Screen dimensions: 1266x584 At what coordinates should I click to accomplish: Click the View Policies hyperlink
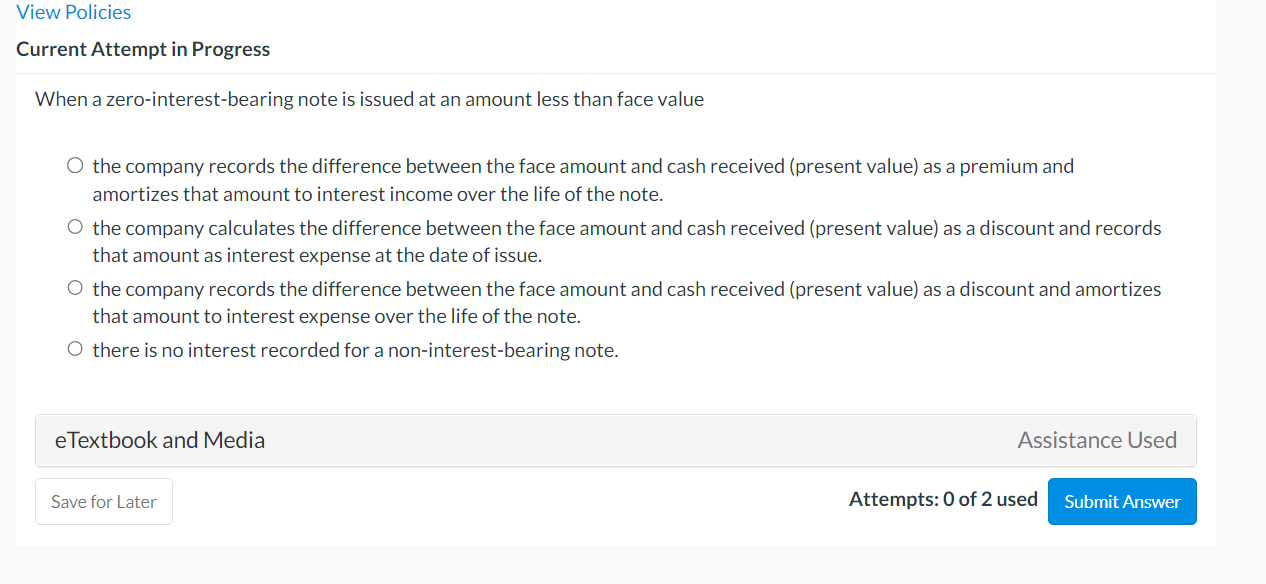pos(73,12)
